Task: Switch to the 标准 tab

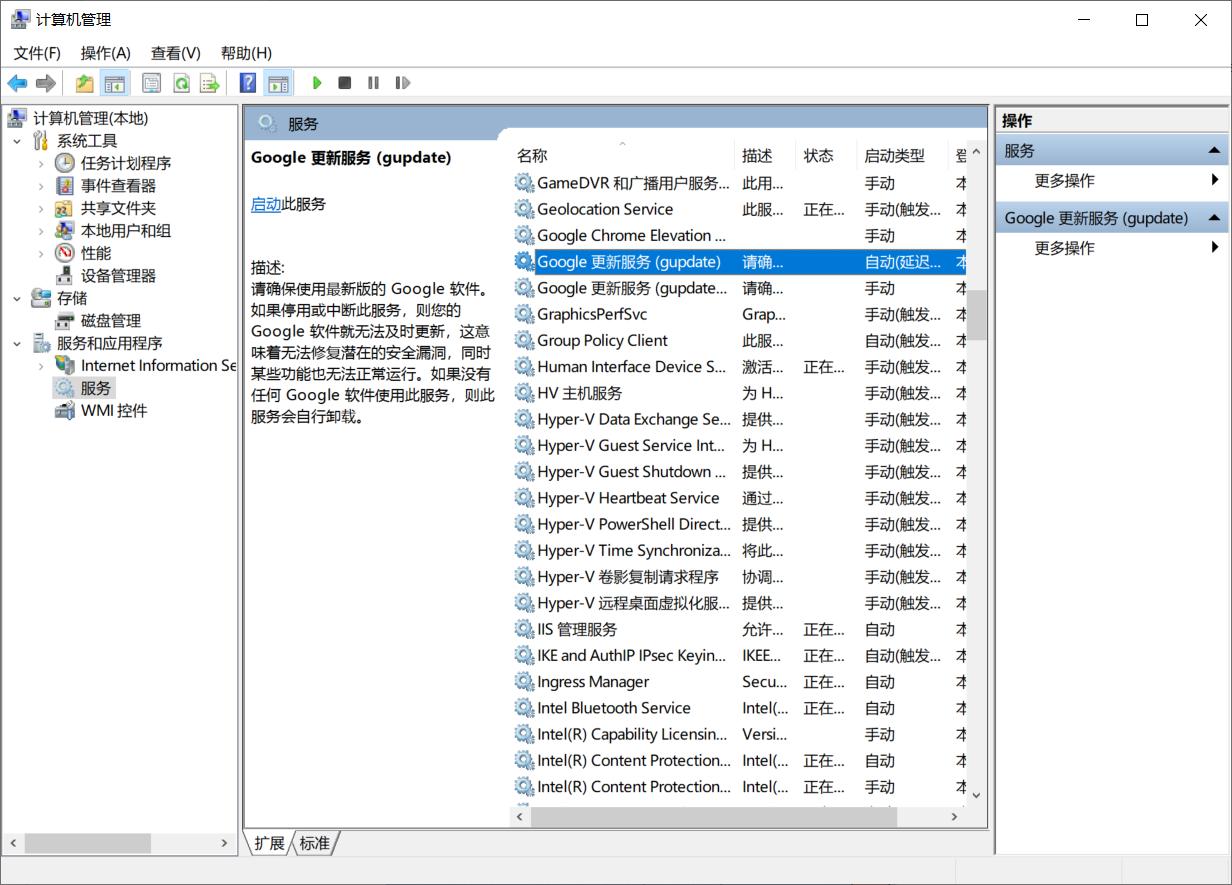Action: (x=314, y=843)
